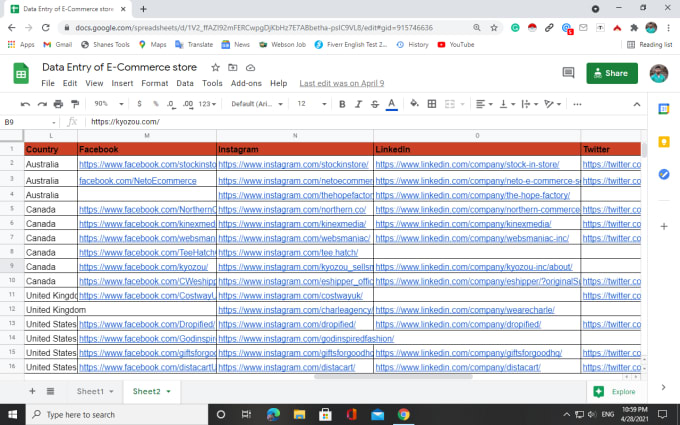Click Last edit was on April 9 link
680x425 pixels.
[x=342, y=83]
